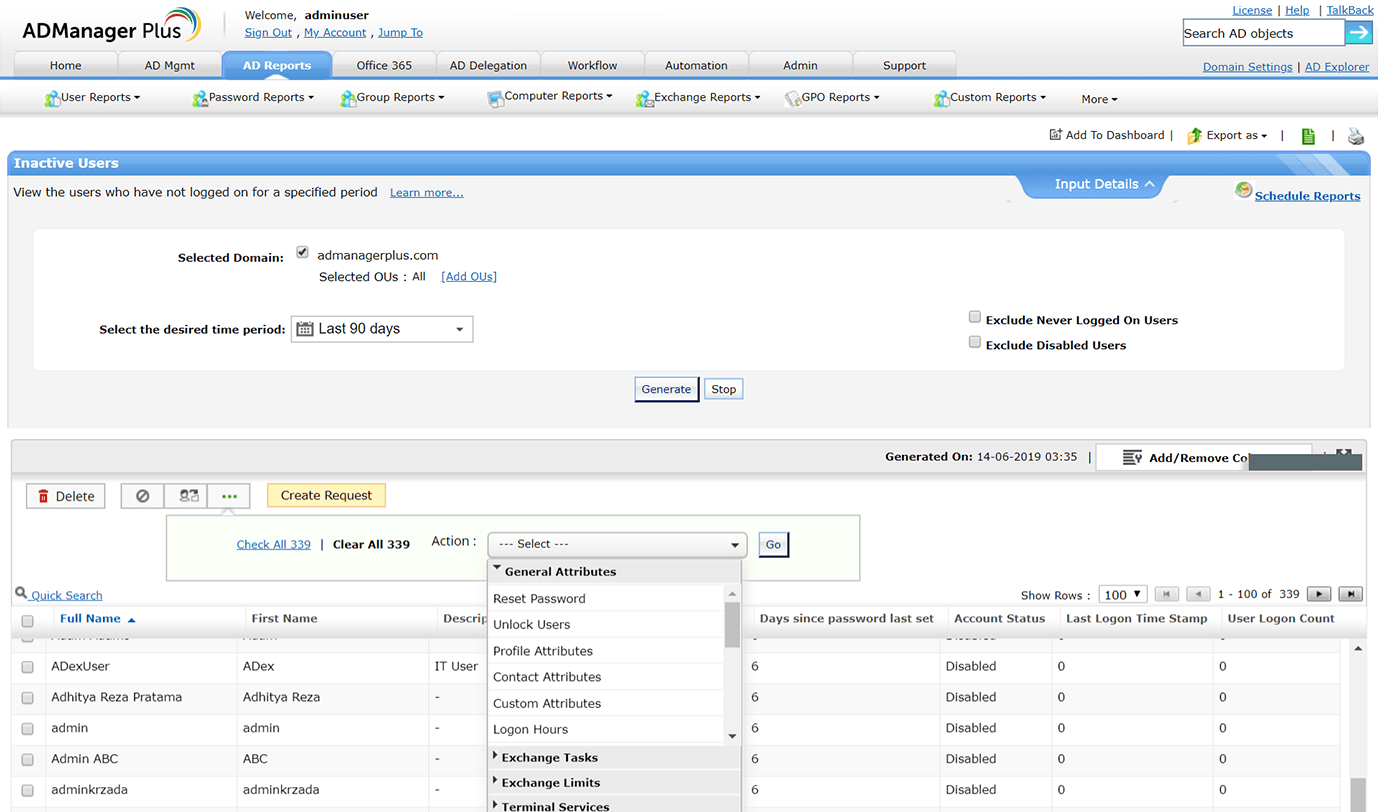Screen dimensions: 1378x812
Task: Click the Action list scrollbar thumb
Action: 732,623
